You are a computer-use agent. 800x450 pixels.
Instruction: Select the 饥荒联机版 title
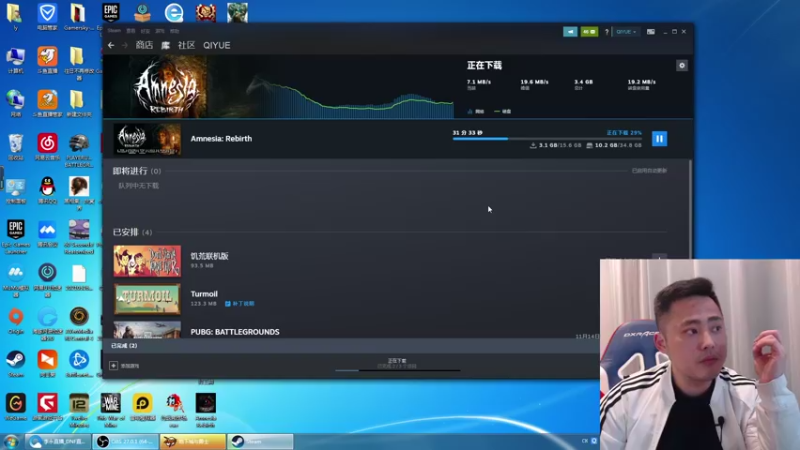210,256
